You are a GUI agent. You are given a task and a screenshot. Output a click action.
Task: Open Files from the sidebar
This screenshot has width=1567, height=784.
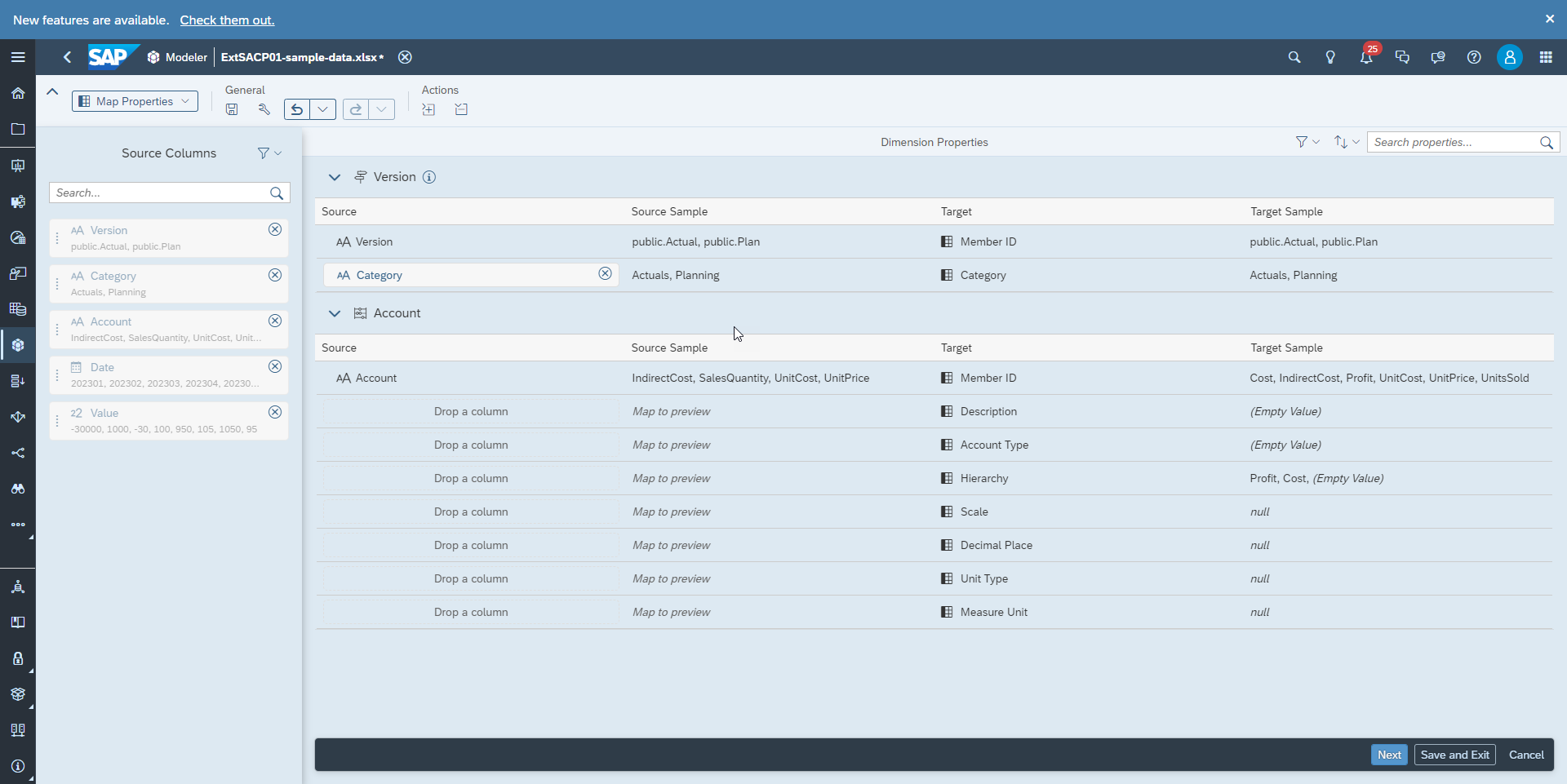click(x=17, y=129)
